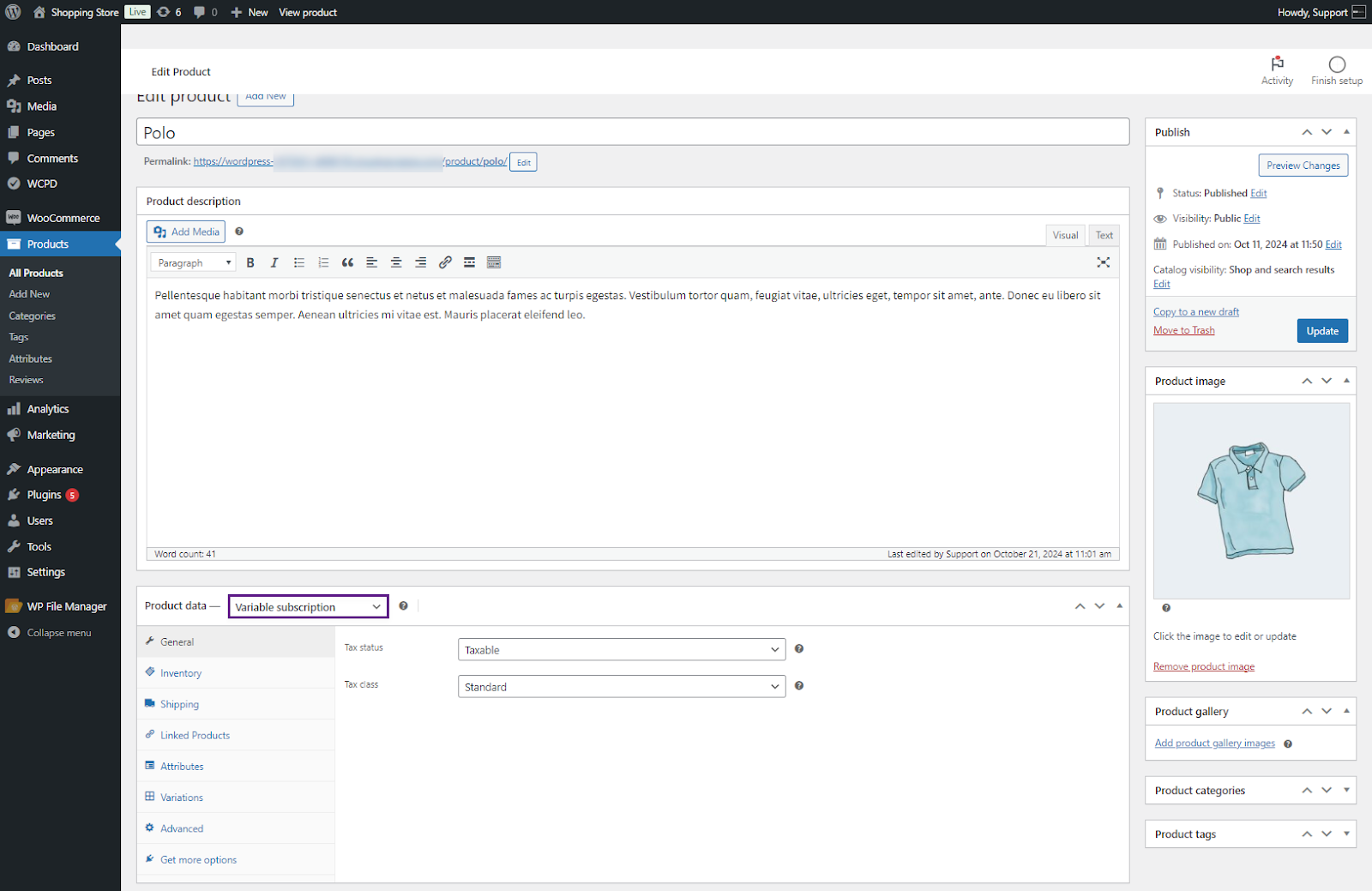The width and height of the screenshot is (1372, 891).
Task: Click help icon under product image
Action: point(1166,608)
